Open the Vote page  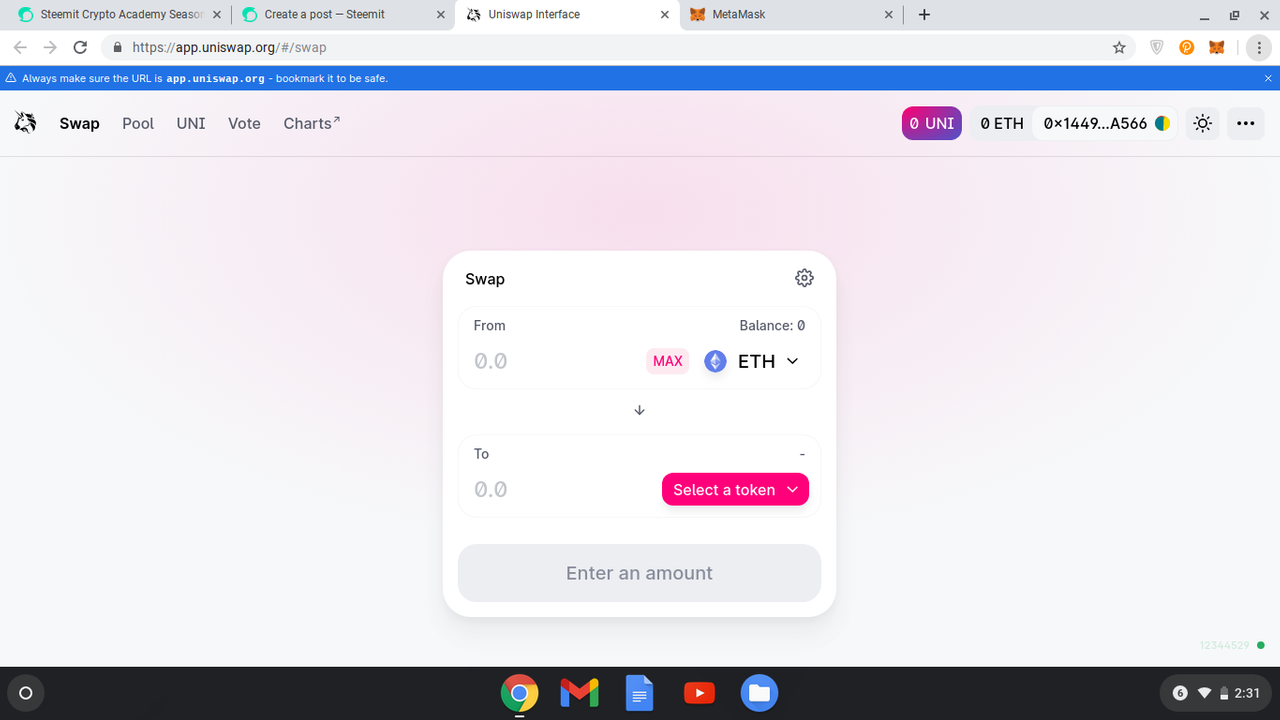coord(244,123)
